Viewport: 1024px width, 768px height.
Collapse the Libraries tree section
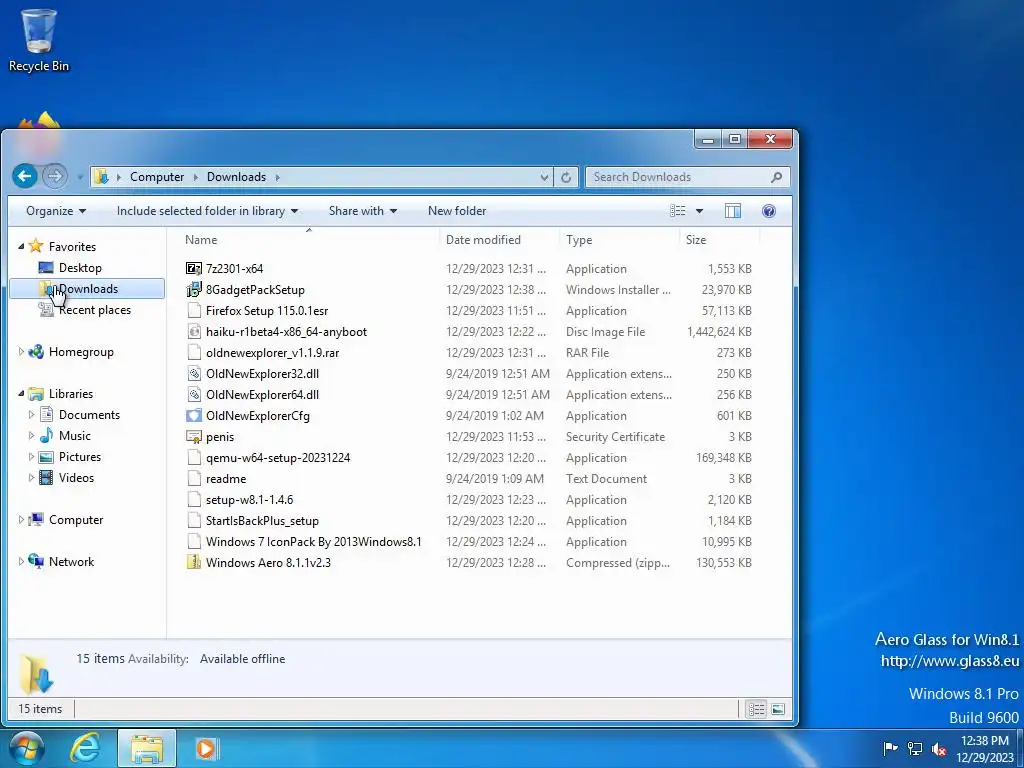tap(21, 394)
